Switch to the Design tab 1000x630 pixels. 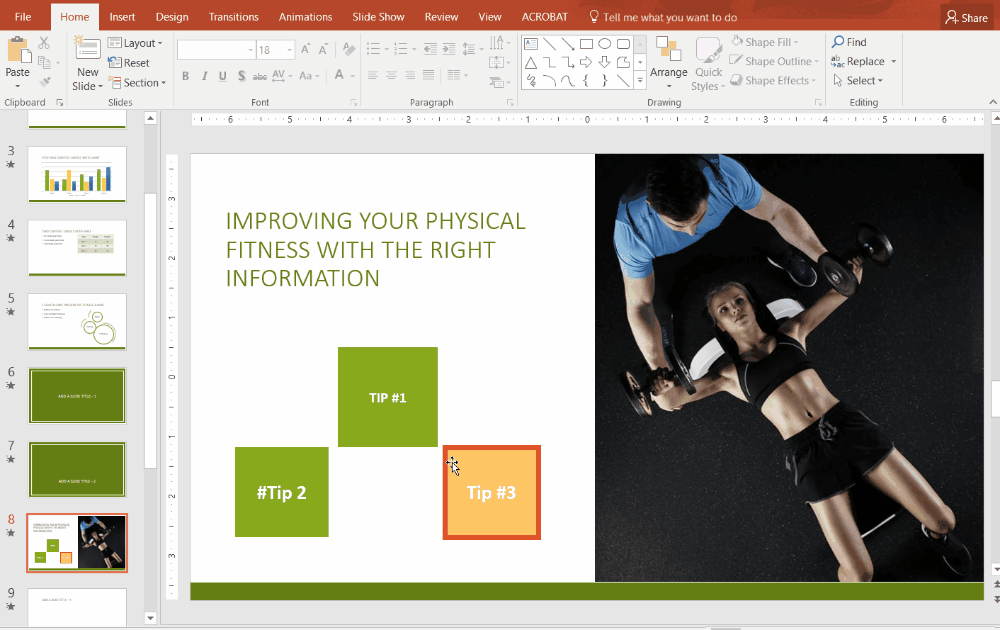171,16
